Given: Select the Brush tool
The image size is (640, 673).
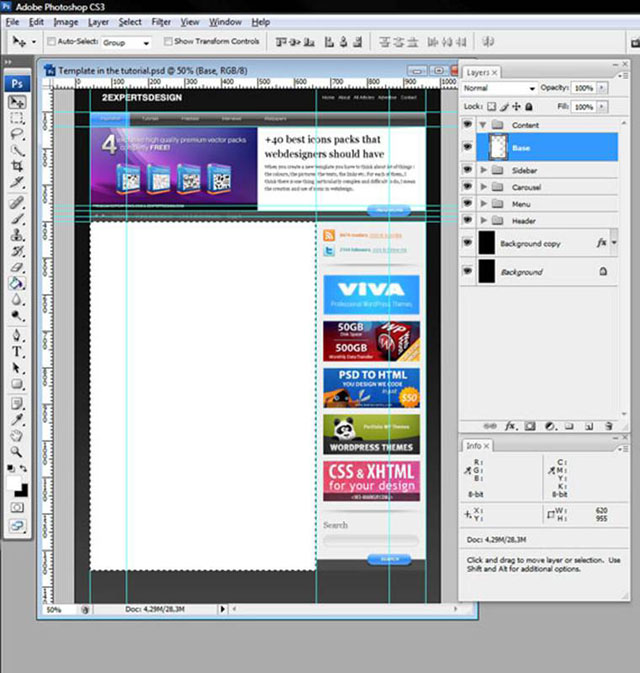Looking at the screenshot, I should 17,219.
